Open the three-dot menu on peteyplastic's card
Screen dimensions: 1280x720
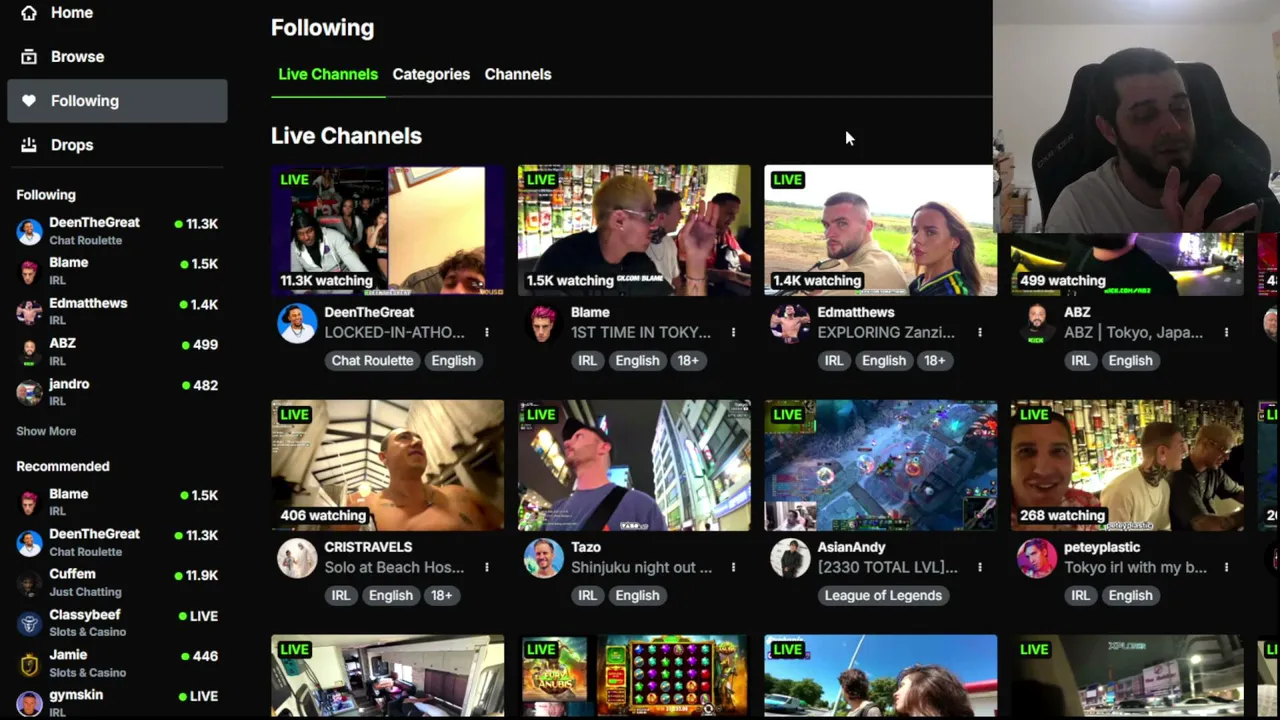point(1226,567)
